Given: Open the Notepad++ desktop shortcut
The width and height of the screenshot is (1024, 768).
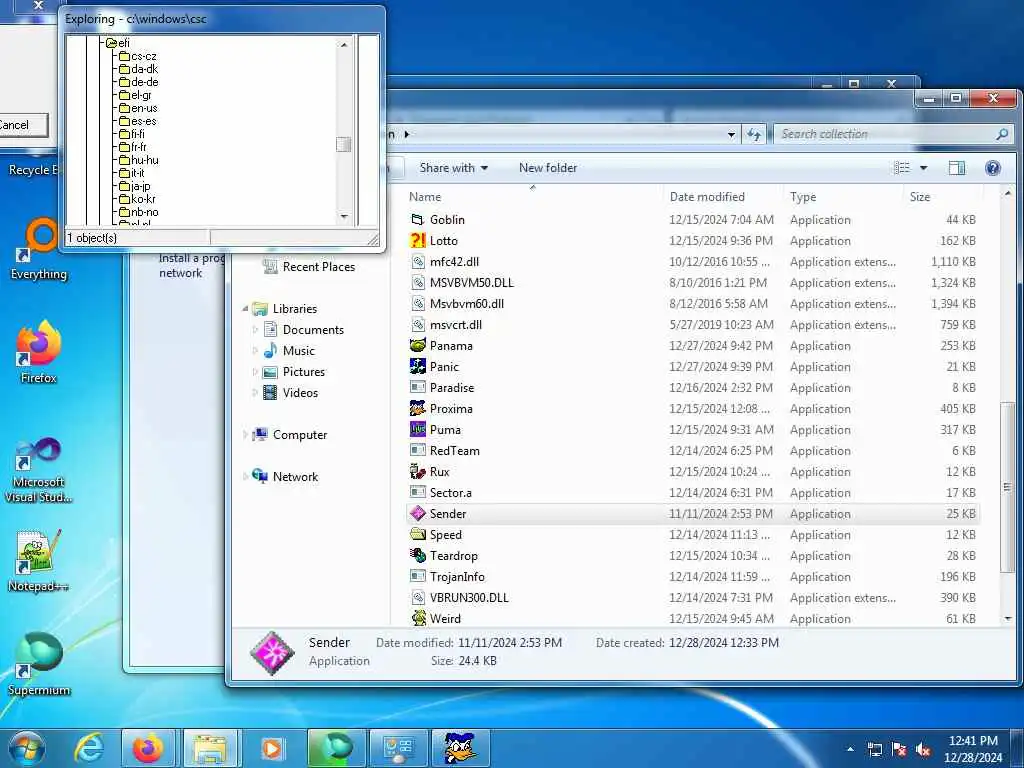Looking at the screenshot, I should [39, 560].
